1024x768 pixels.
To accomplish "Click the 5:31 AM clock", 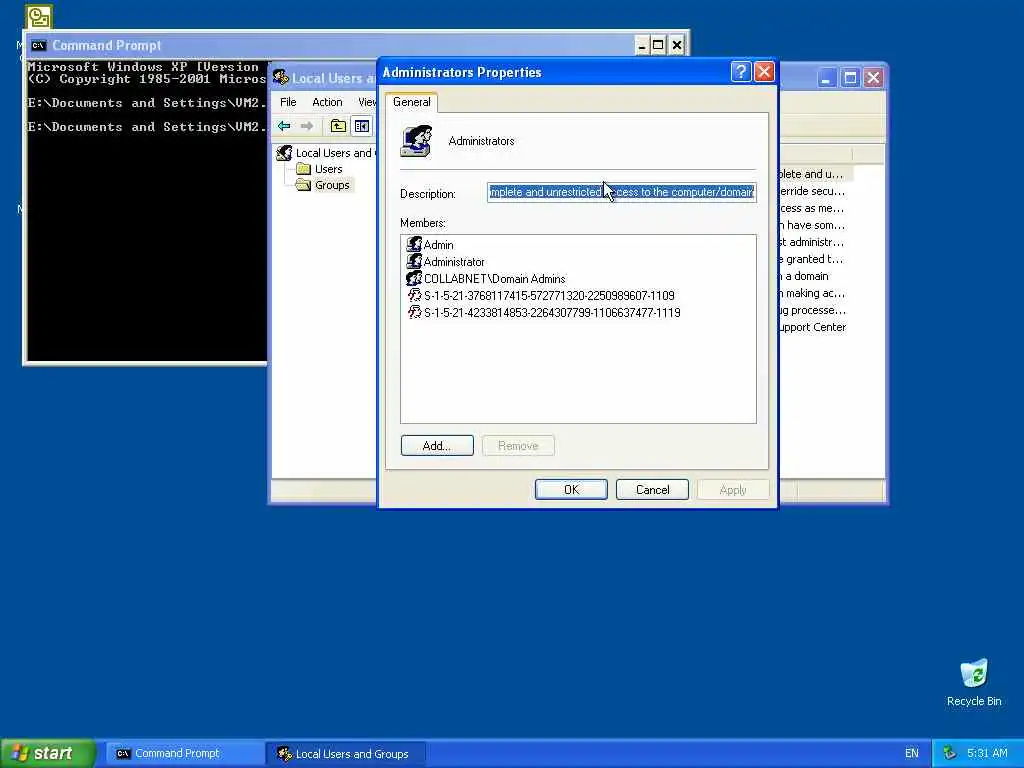I will [x=987, y=753].
